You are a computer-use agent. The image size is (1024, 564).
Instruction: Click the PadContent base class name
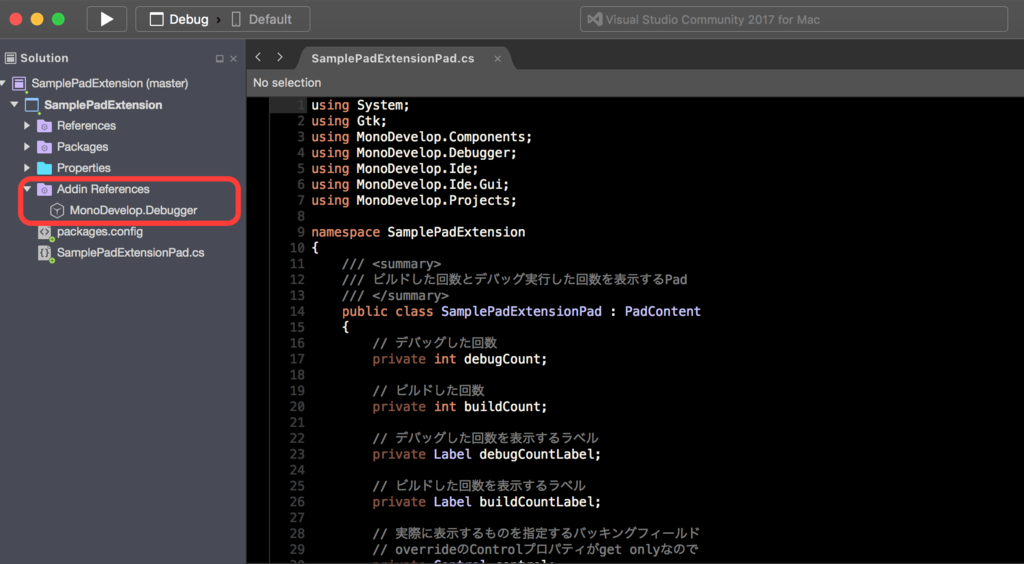662,311
